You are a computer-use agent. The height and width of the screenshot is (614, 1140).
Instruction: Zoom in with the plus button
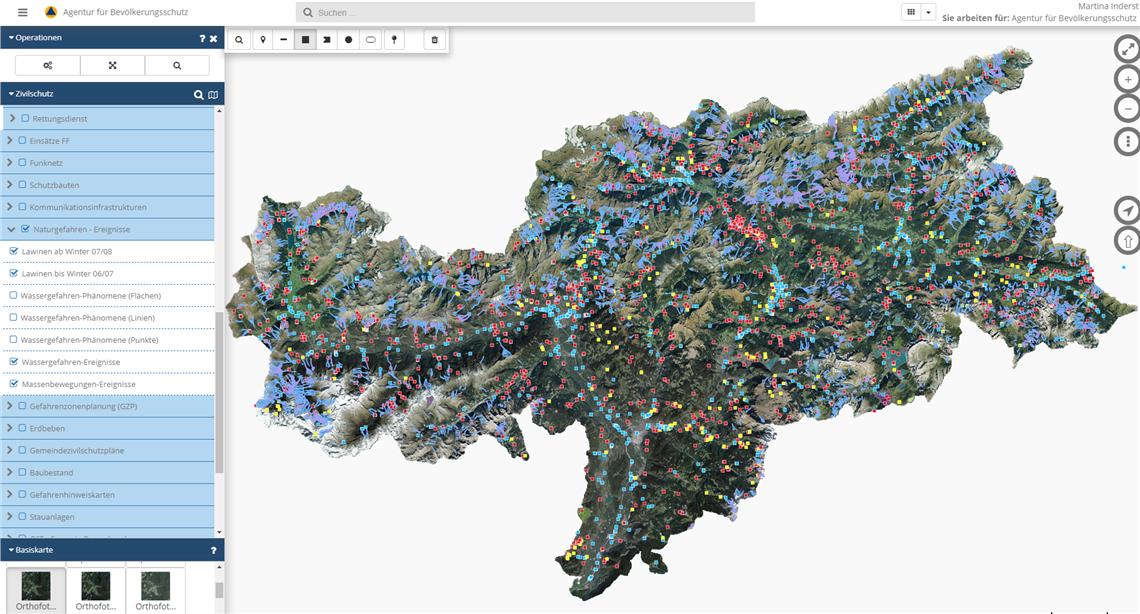(x=1127, y=79)
